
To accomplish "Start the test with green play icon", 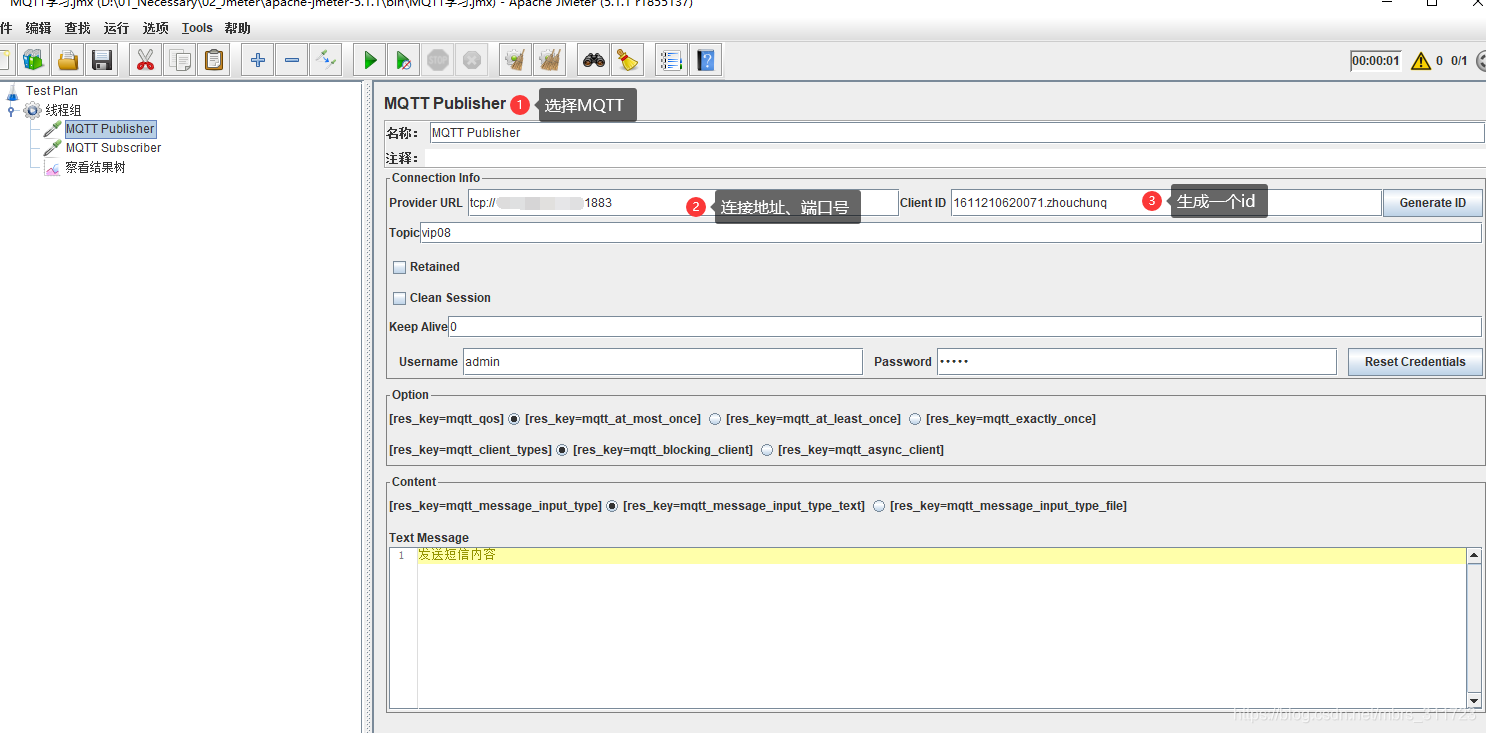I will pos(370,60).
